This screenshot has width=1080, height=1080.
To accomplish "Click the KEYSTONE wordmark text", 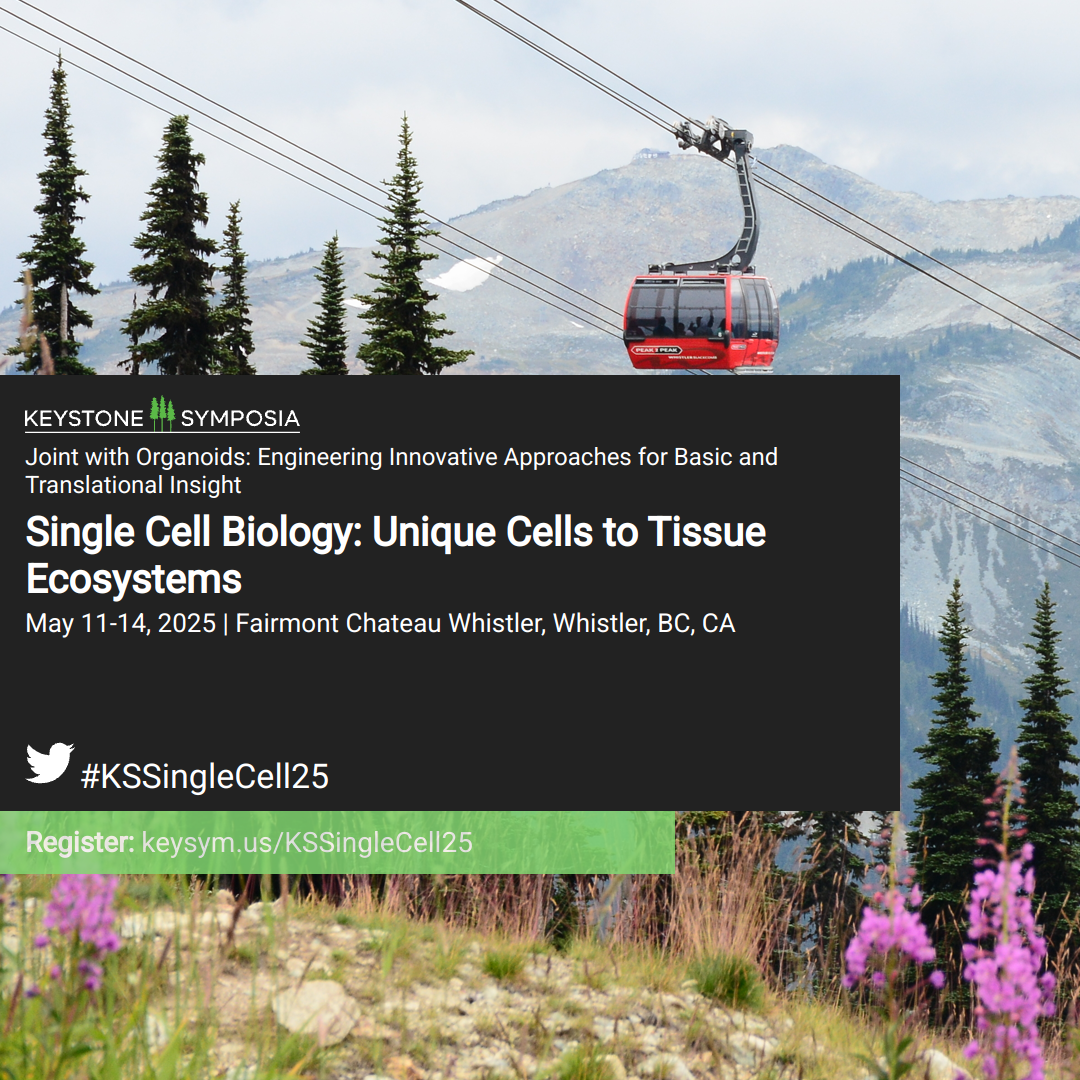I will (84, 418).
